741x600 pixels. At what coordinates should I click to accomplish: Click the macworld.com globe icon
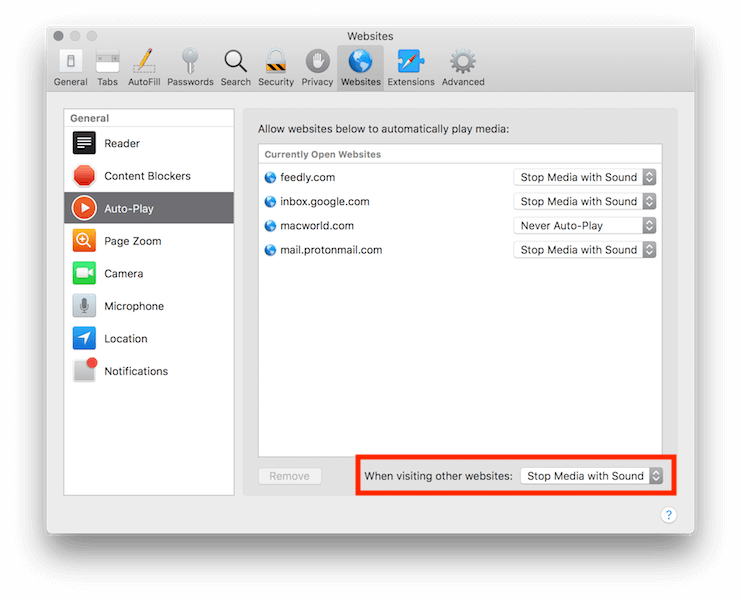(x=270, y=226)
